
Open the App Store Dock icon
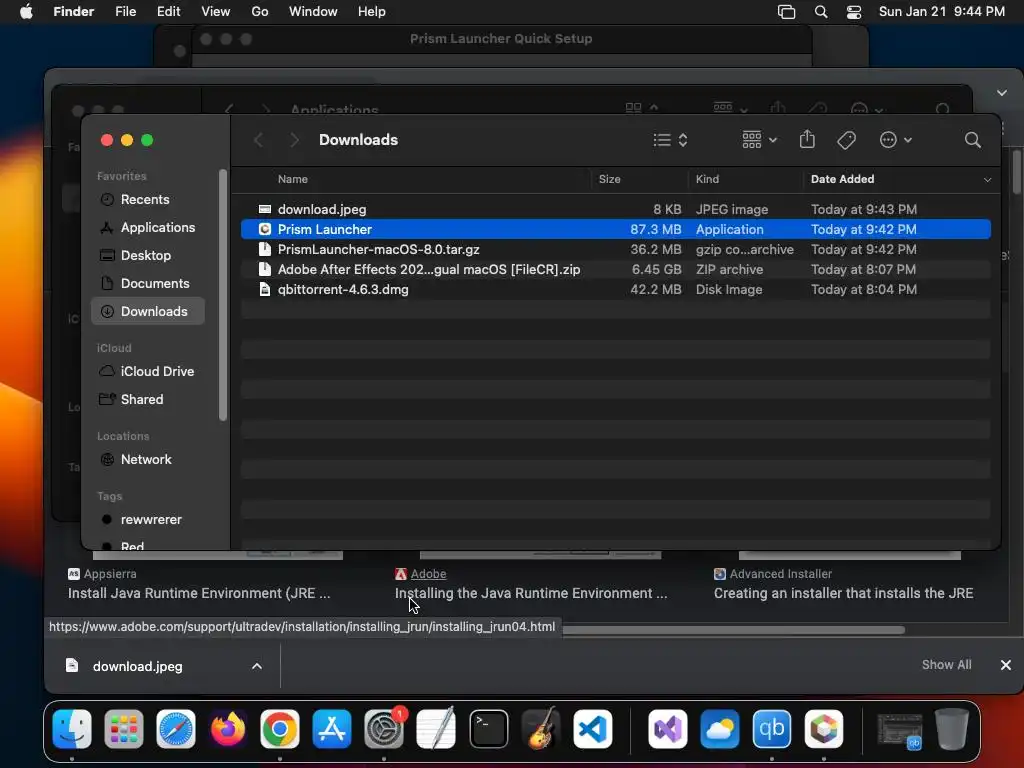332,729
